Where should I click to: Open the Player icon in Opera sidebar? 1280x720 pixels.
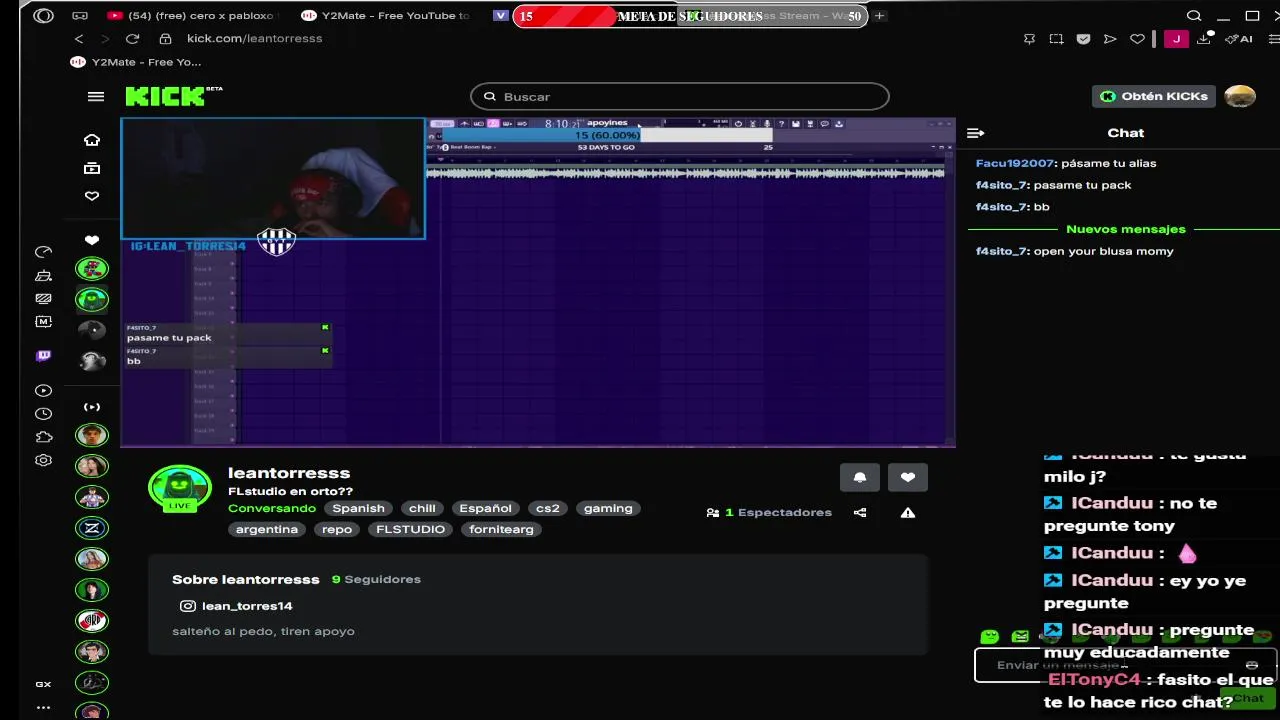click(43, 391)
